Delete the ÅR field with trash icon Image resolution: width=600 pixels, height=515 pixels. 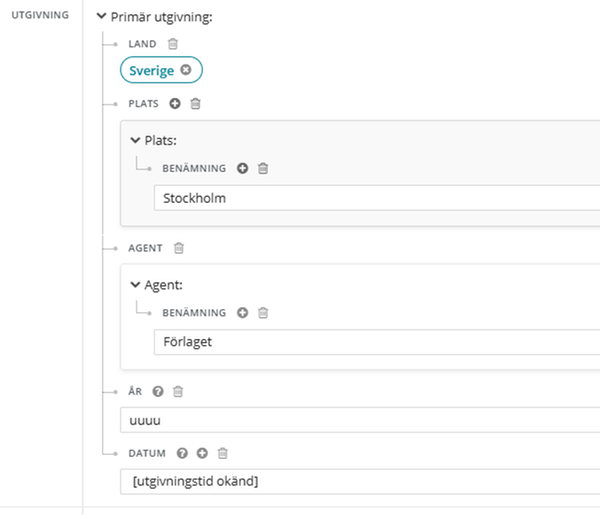tap(177, 391)
